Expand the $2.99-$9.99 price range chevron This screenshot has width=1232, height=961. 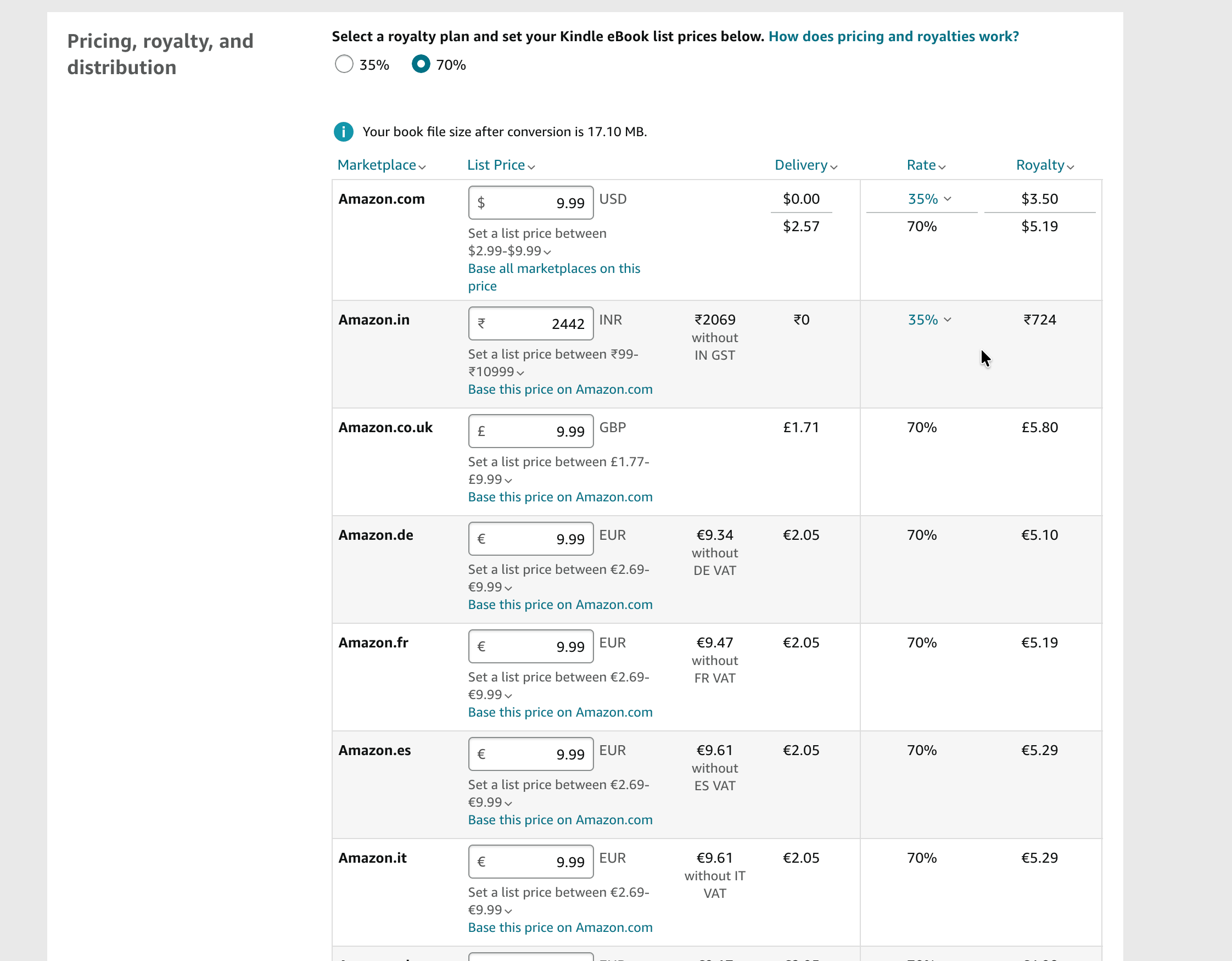(547, 252)
